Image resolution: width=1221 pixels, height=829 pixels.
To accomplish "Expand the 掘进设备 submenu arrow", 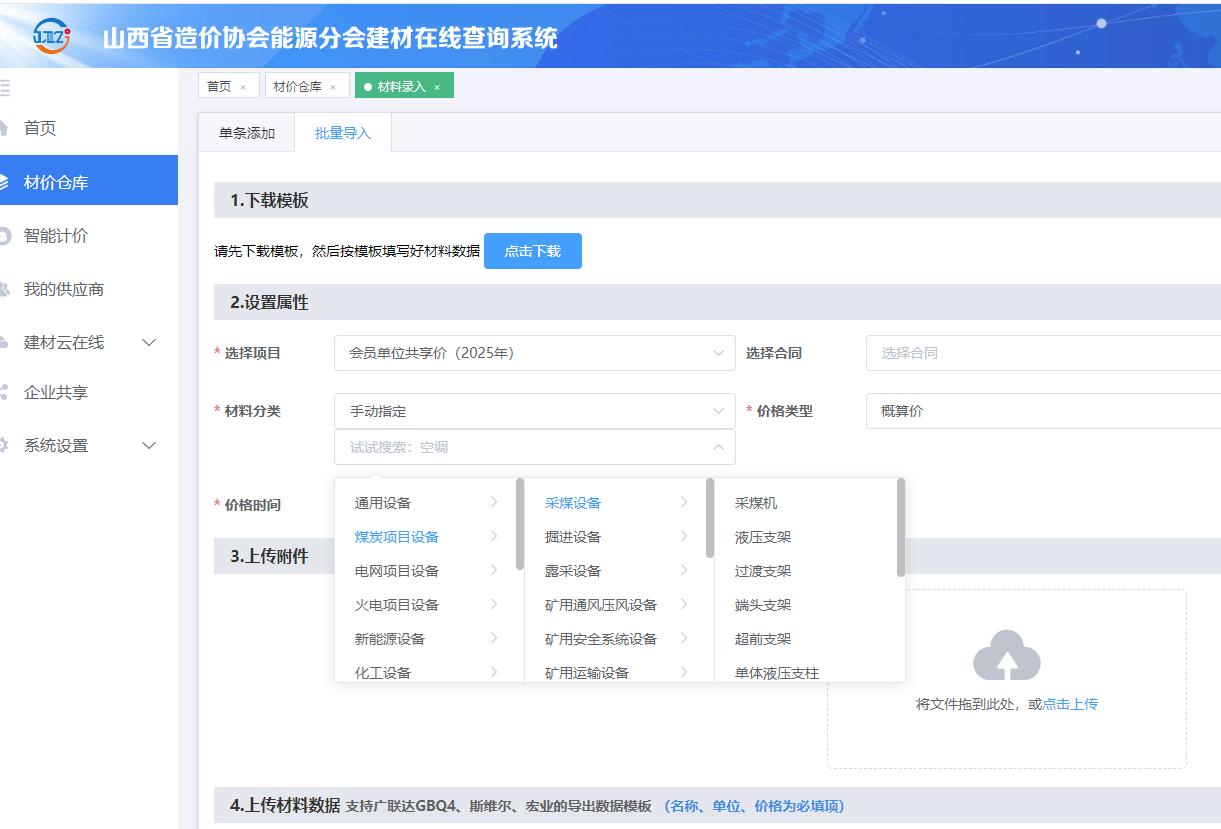I will (684, 537).
